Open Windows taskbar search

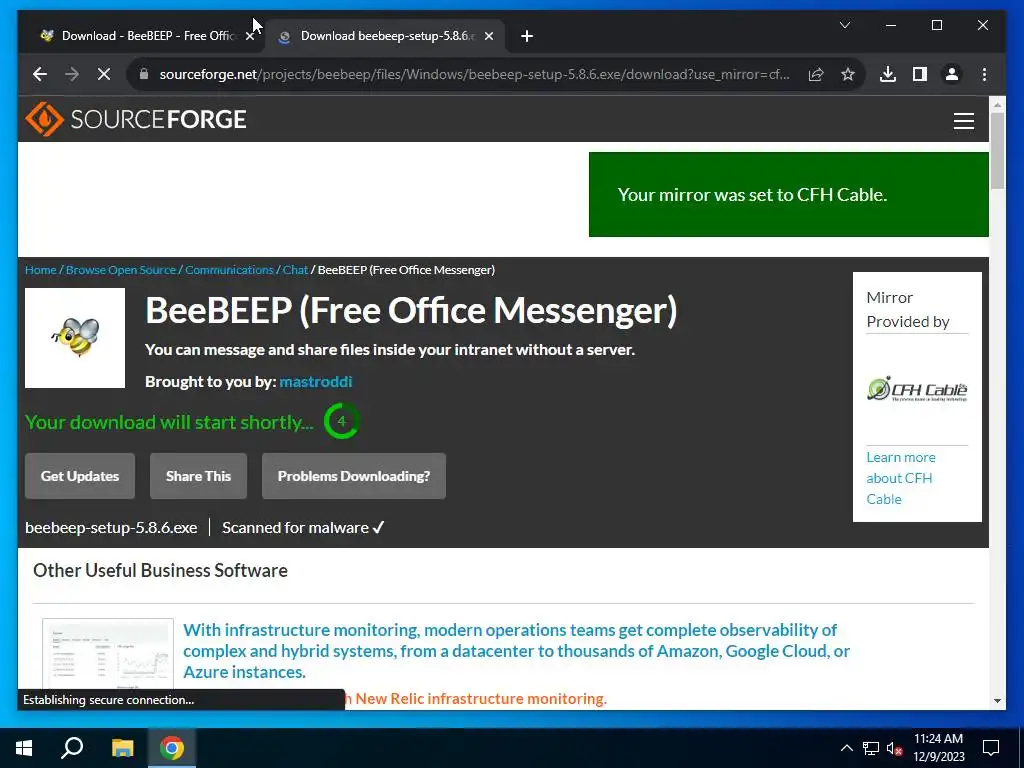coord(72,748)
